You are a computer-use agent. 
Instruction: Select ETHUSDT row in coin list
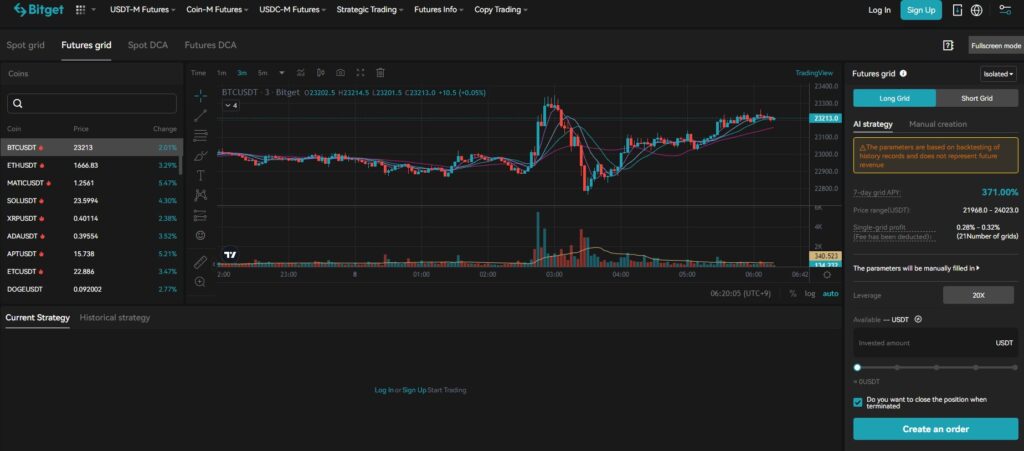point(91,166)
